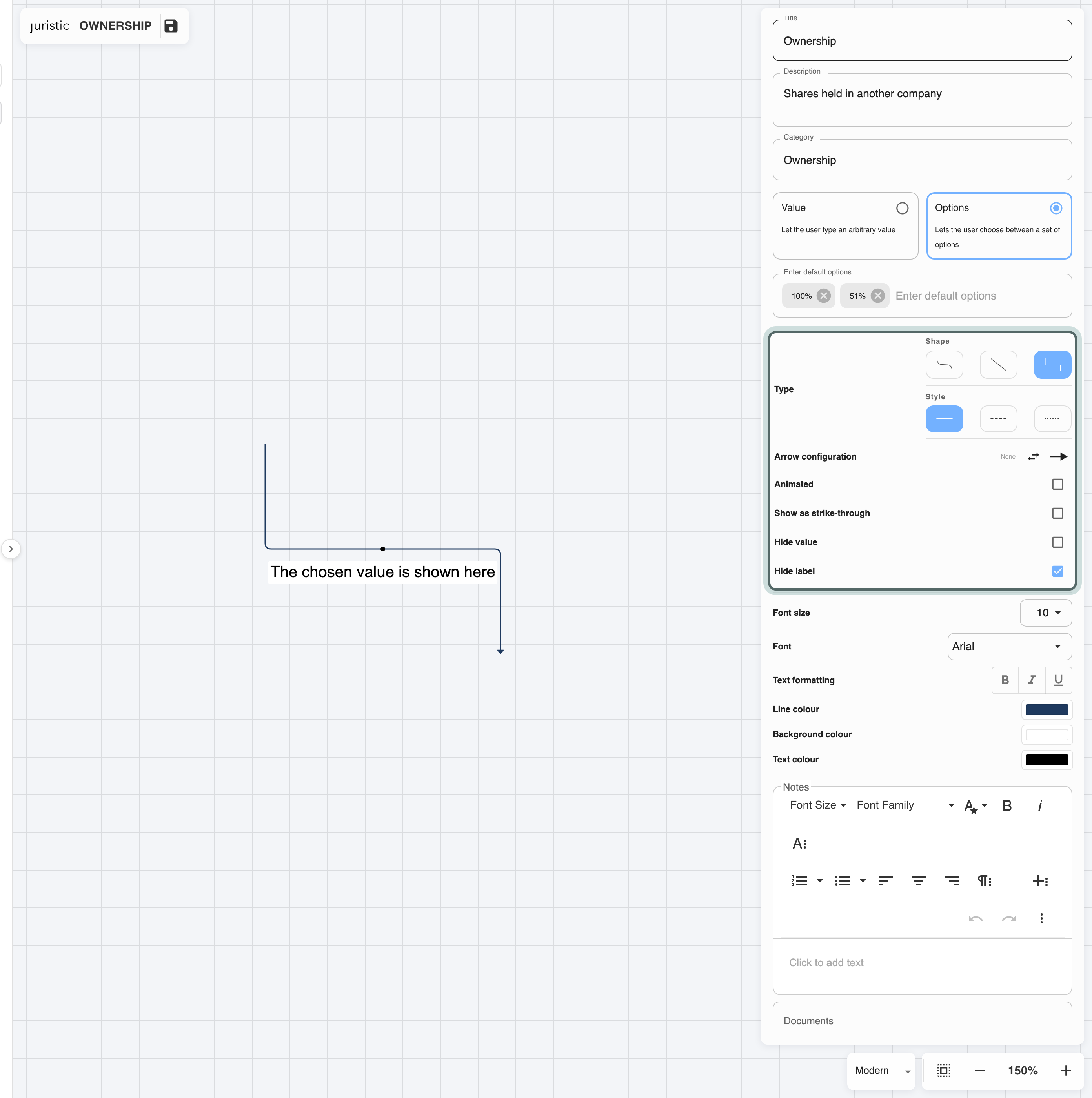Screen dimensions: 1092x1098
Task: Select bidirectional arrow configuration
Action: tap(1034, 457)
